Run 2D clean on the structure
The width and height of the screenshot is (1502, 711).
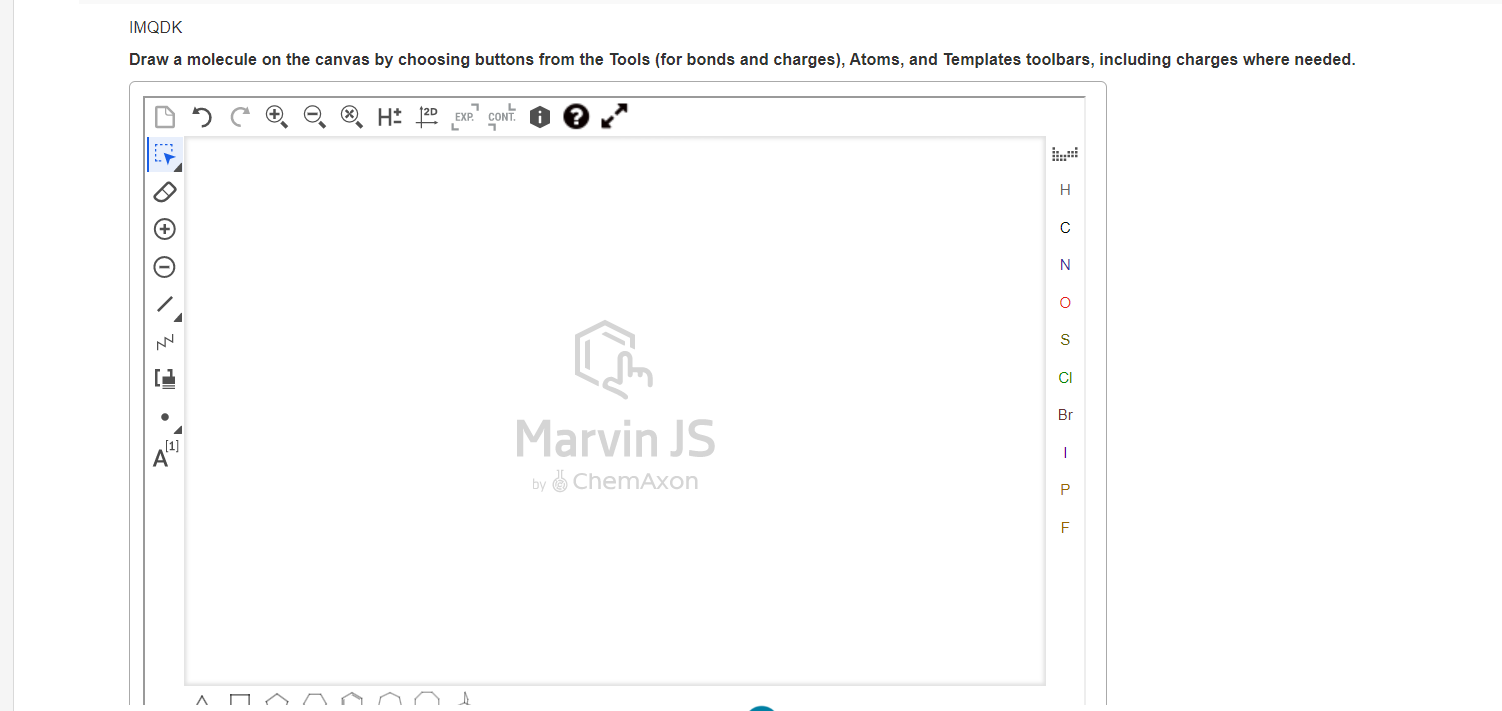click(427, 116)
